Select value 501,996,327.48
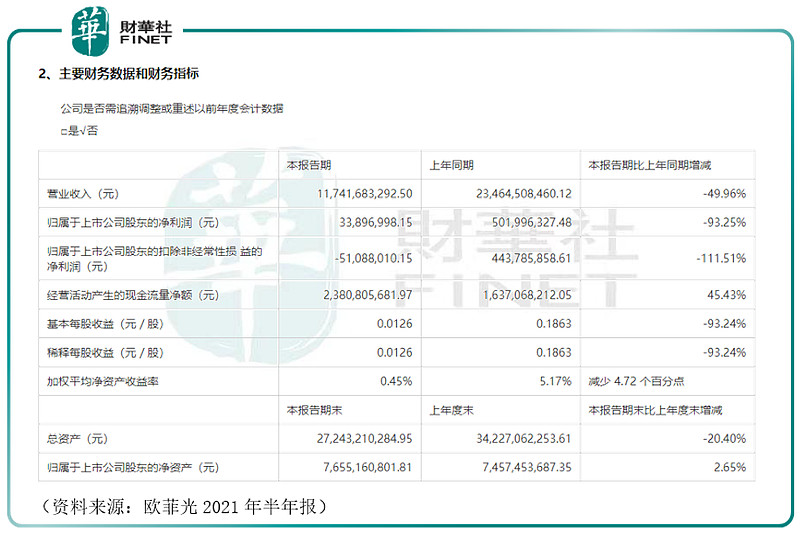The width and height of the screenshot is (800, 536). coord(532,223)
